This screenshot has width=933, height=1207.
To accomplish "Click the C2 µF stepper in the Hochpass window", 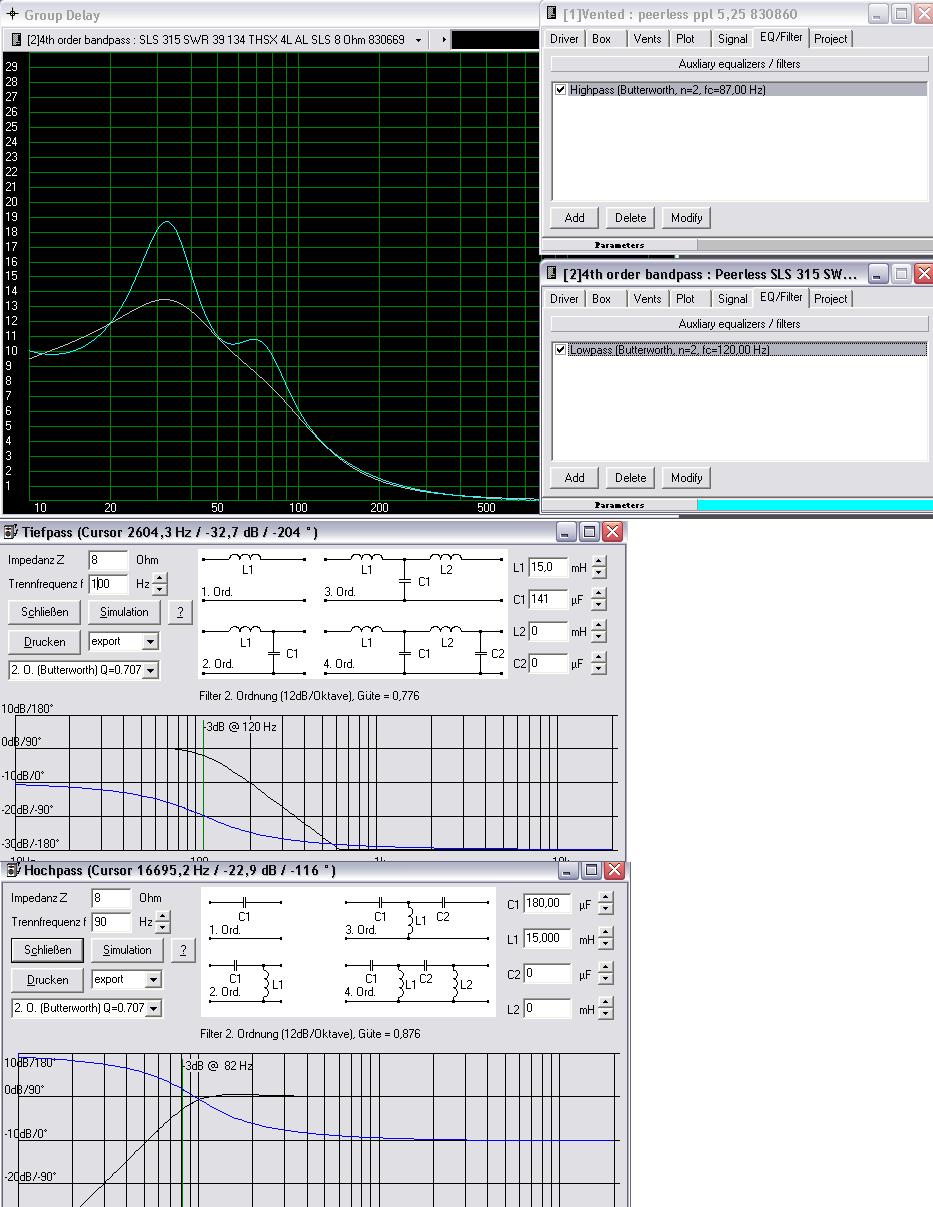I will [606, 974].
